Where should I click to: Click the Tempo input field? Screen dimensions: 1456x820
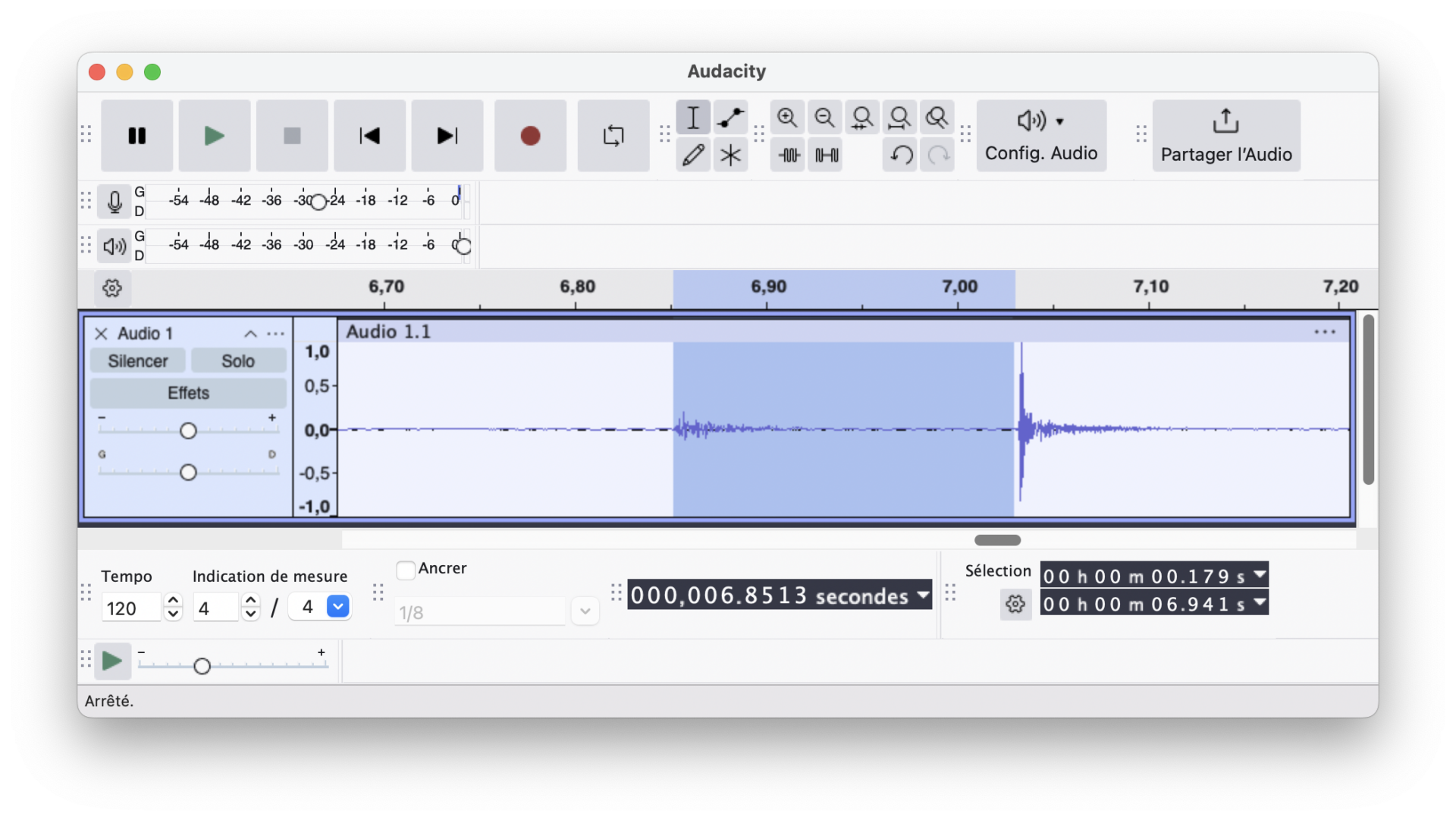(130, 608)
